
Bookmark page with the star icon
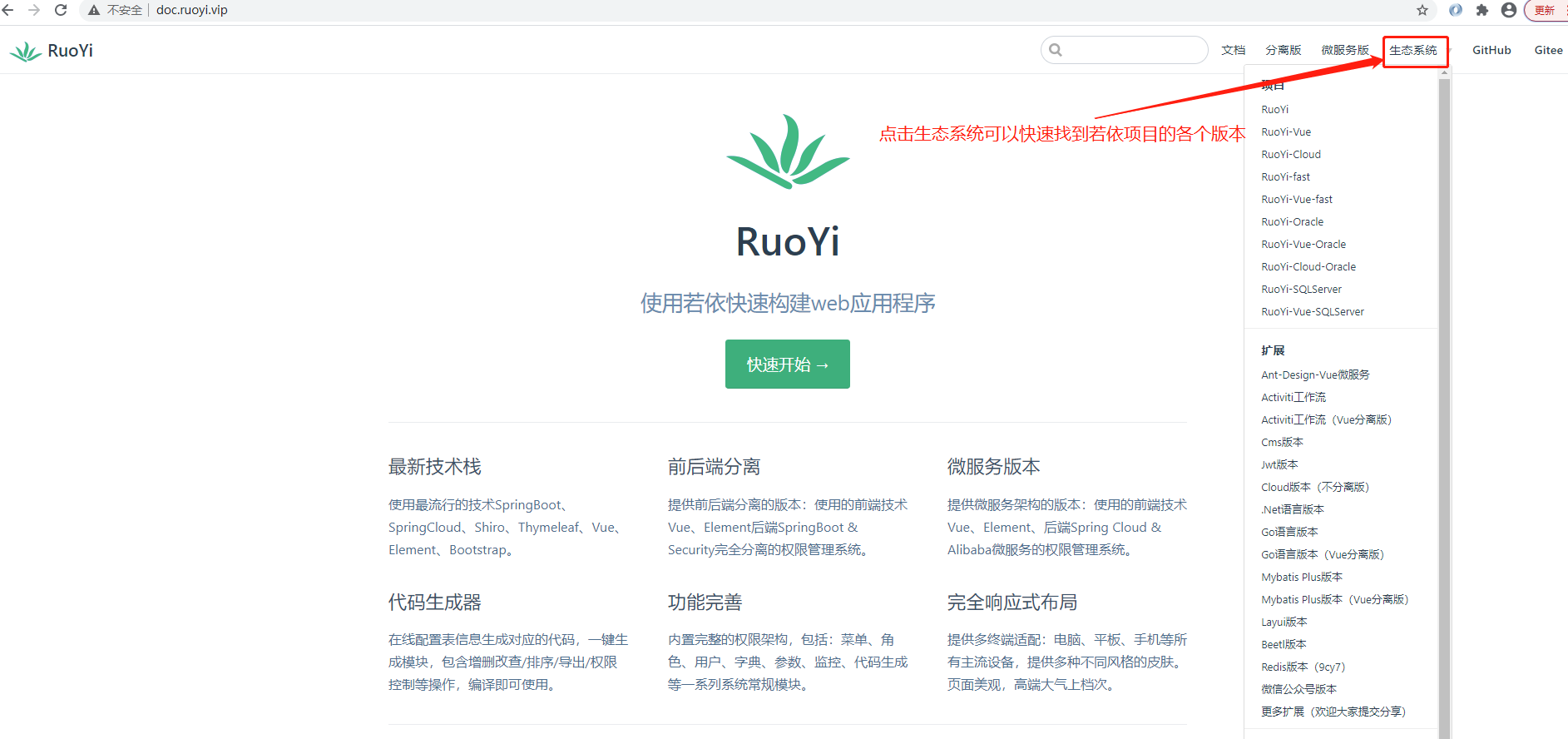pos(1422,10)
